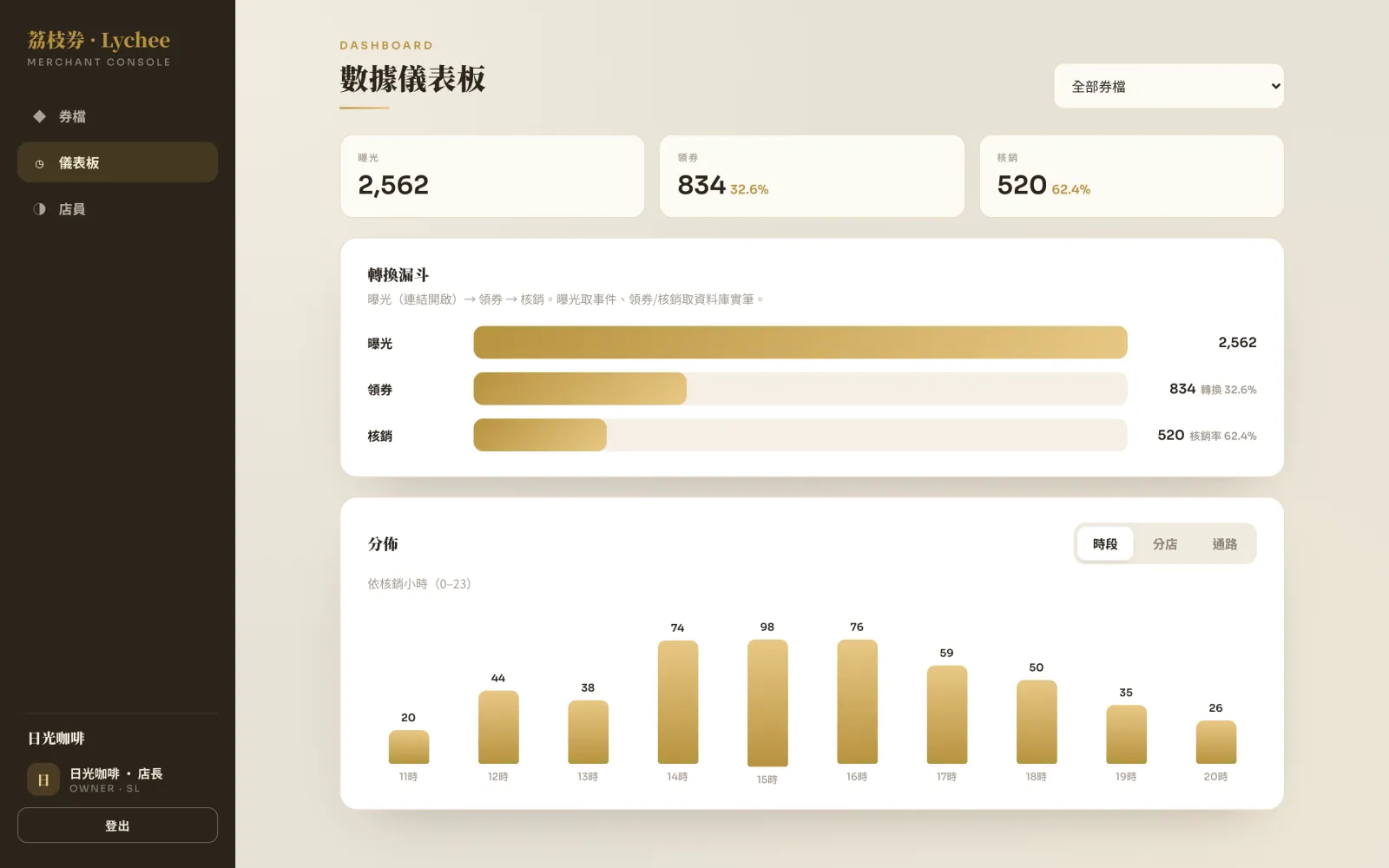Go to the 店員 sidebar page

[x=117, y=209]
